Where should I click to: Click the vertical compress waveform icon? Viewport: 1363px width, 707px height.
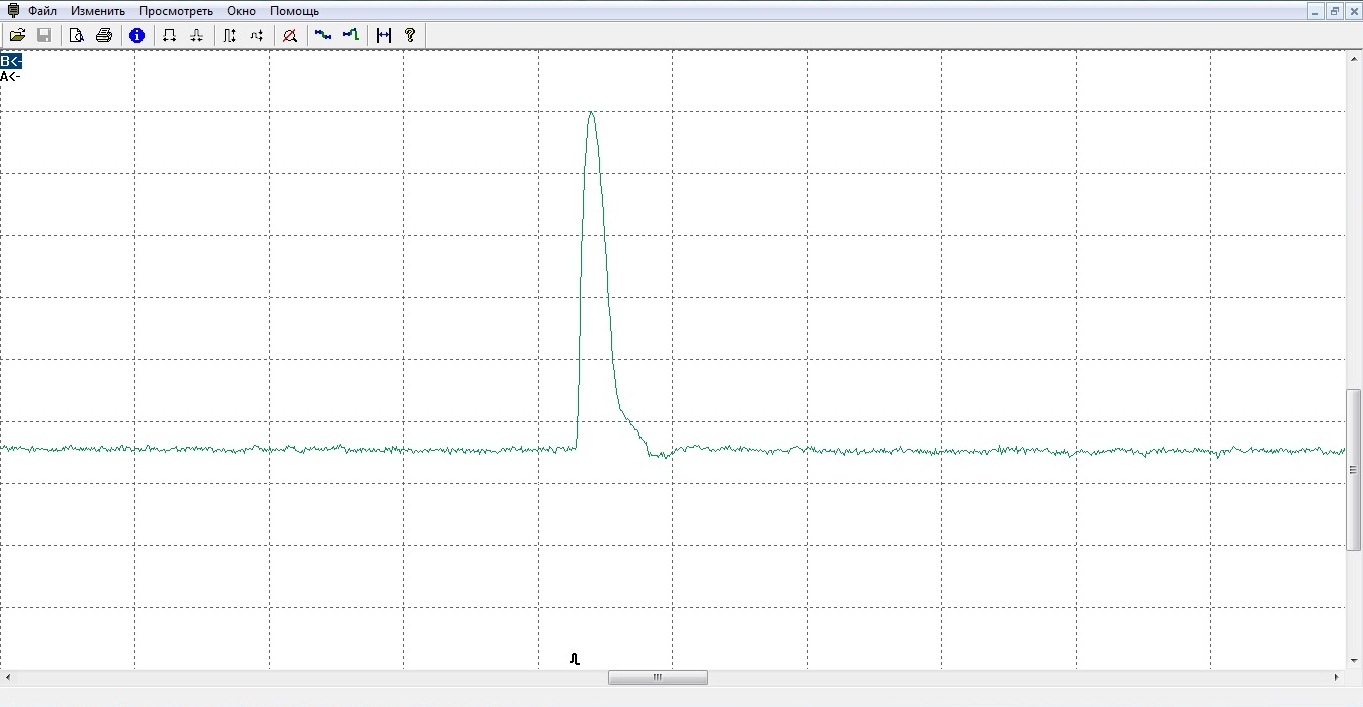tap(257, 35)
